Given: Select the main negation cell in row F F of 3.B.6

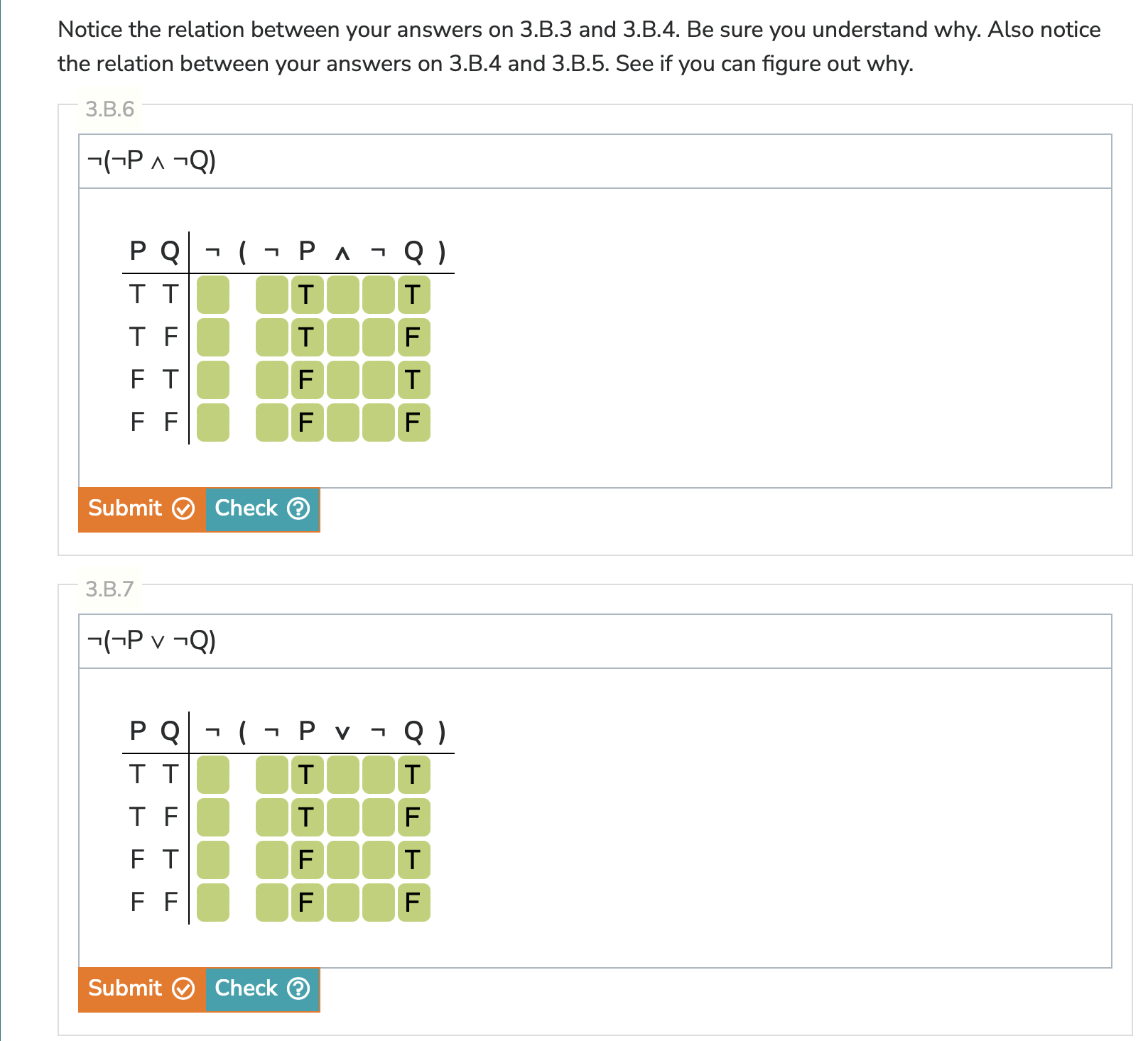Looking at the screenshot, I should point(213,420).
